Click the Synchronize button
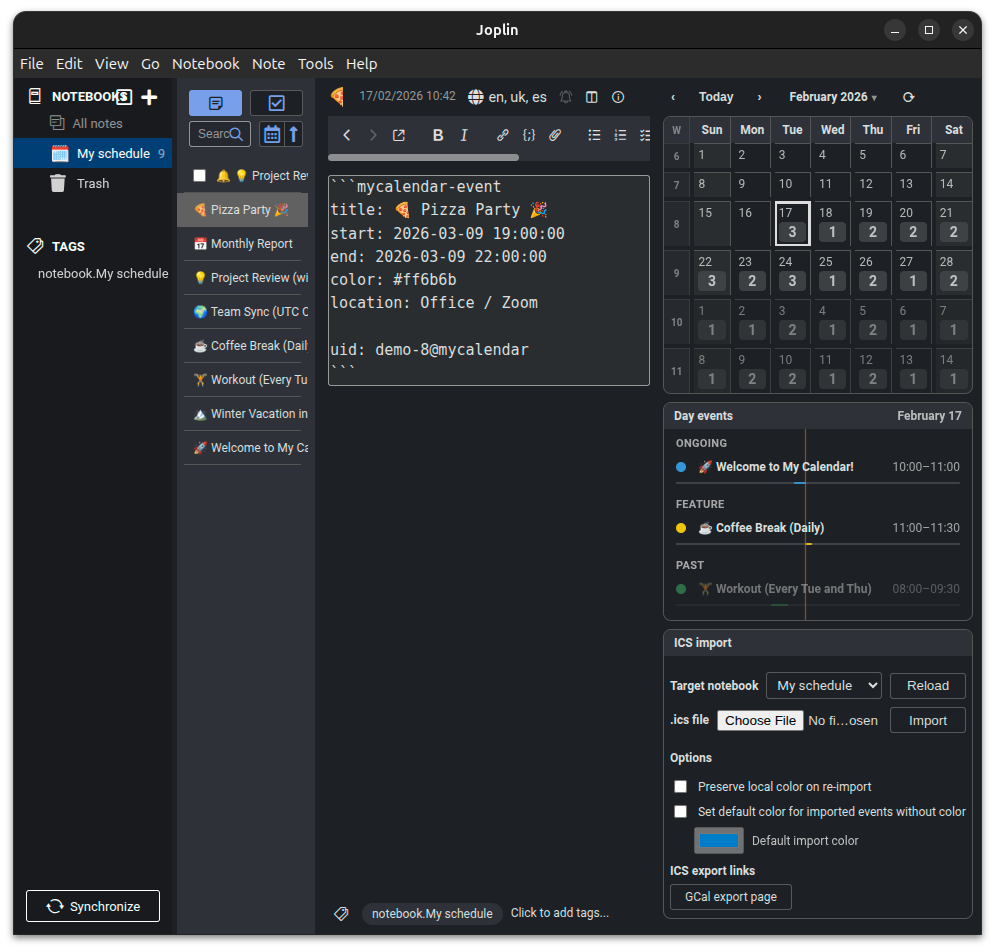Screen dimensions: 995x951 pos(93,907)
